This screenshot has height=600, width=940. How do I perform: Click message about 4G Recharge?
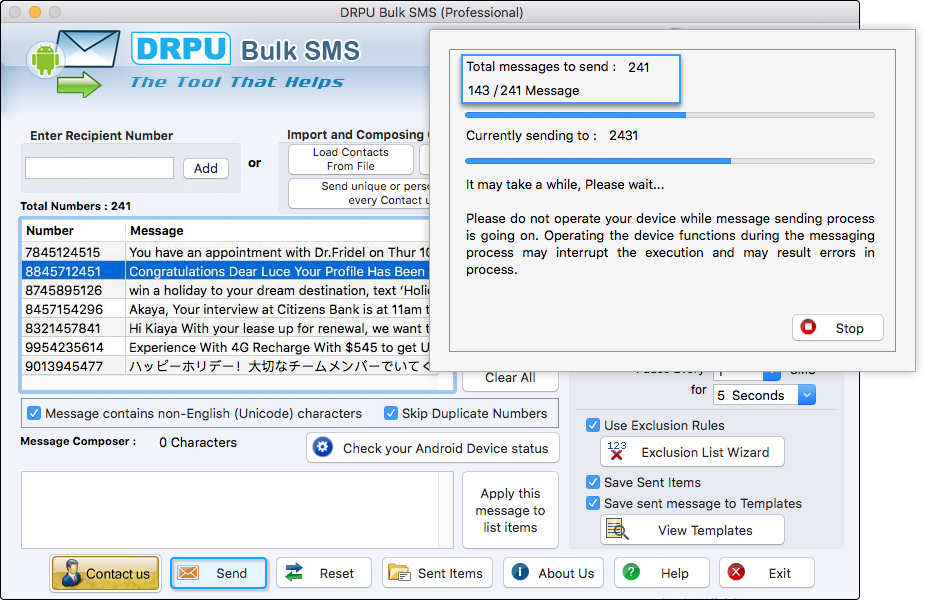279,348
